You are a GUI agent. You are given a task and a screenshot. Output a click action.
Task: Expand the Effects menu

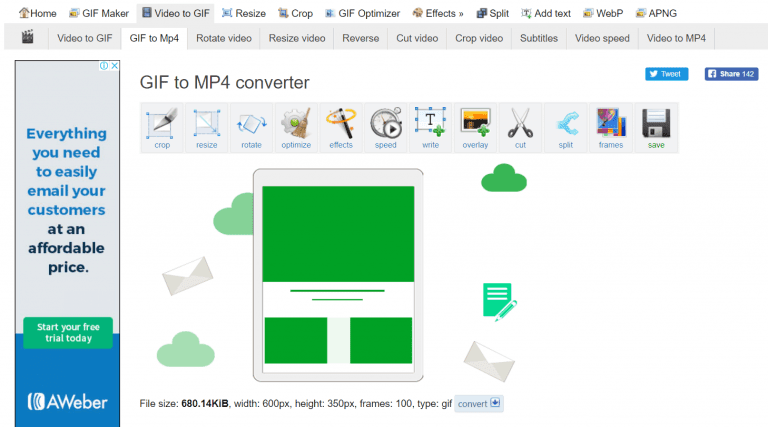(438, 13)
